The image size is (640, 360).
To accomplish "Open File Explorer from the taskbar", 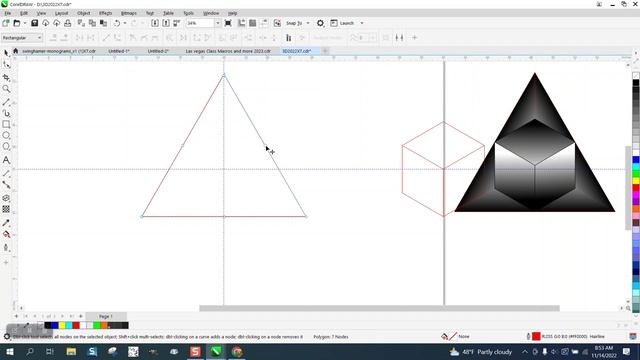I will (71, 351).
